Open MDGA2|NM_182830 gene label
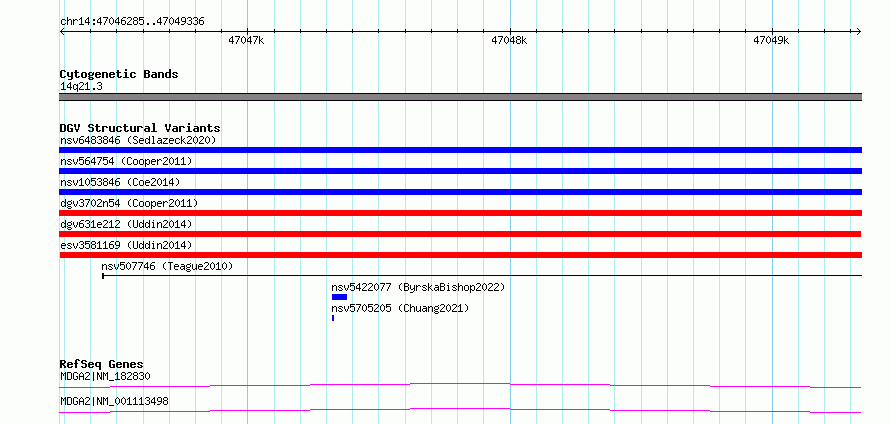 coord(105,376)
